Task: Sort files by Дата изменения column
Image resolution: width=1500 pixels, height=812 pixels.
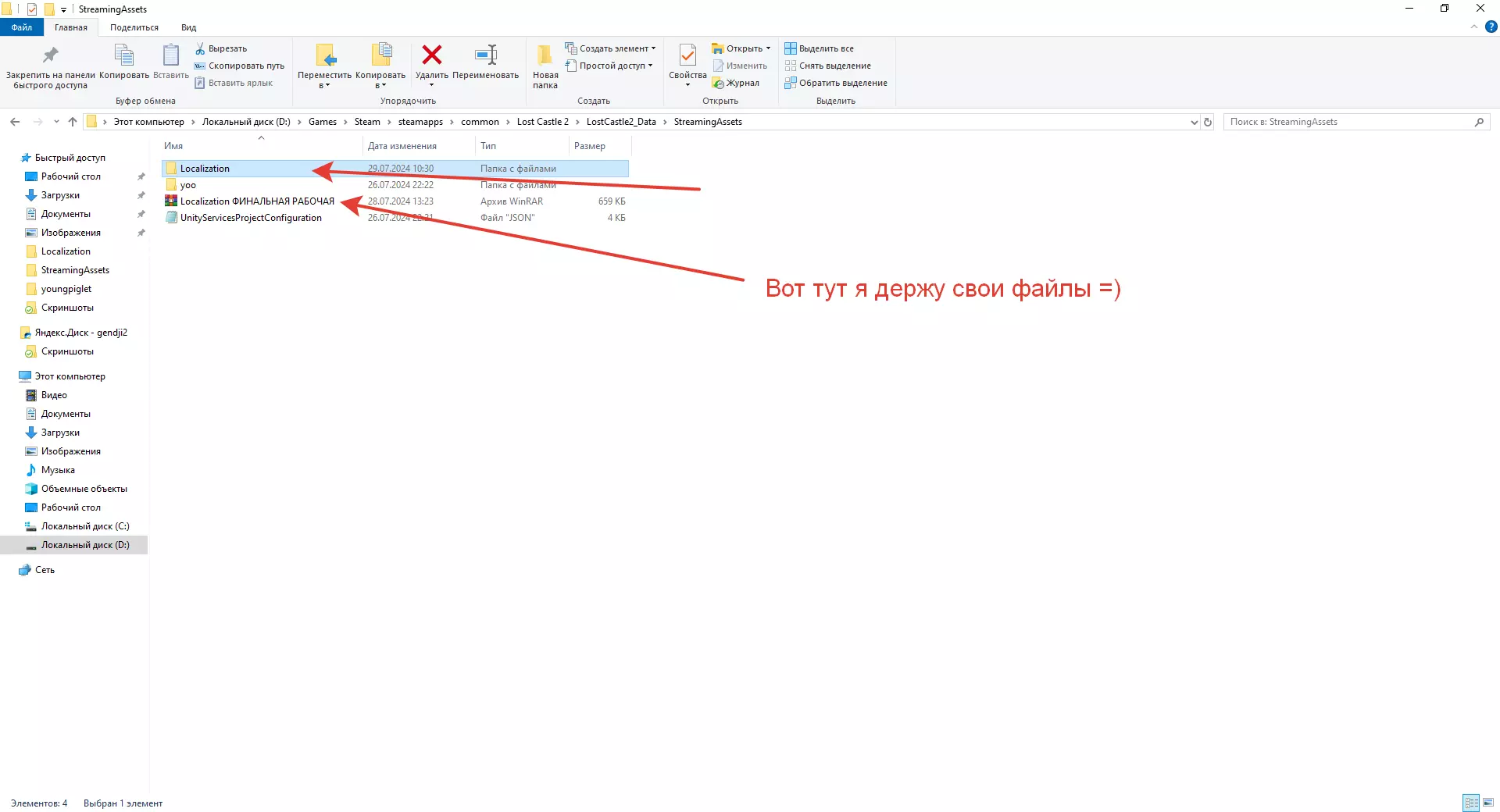Action: point(419,146)
